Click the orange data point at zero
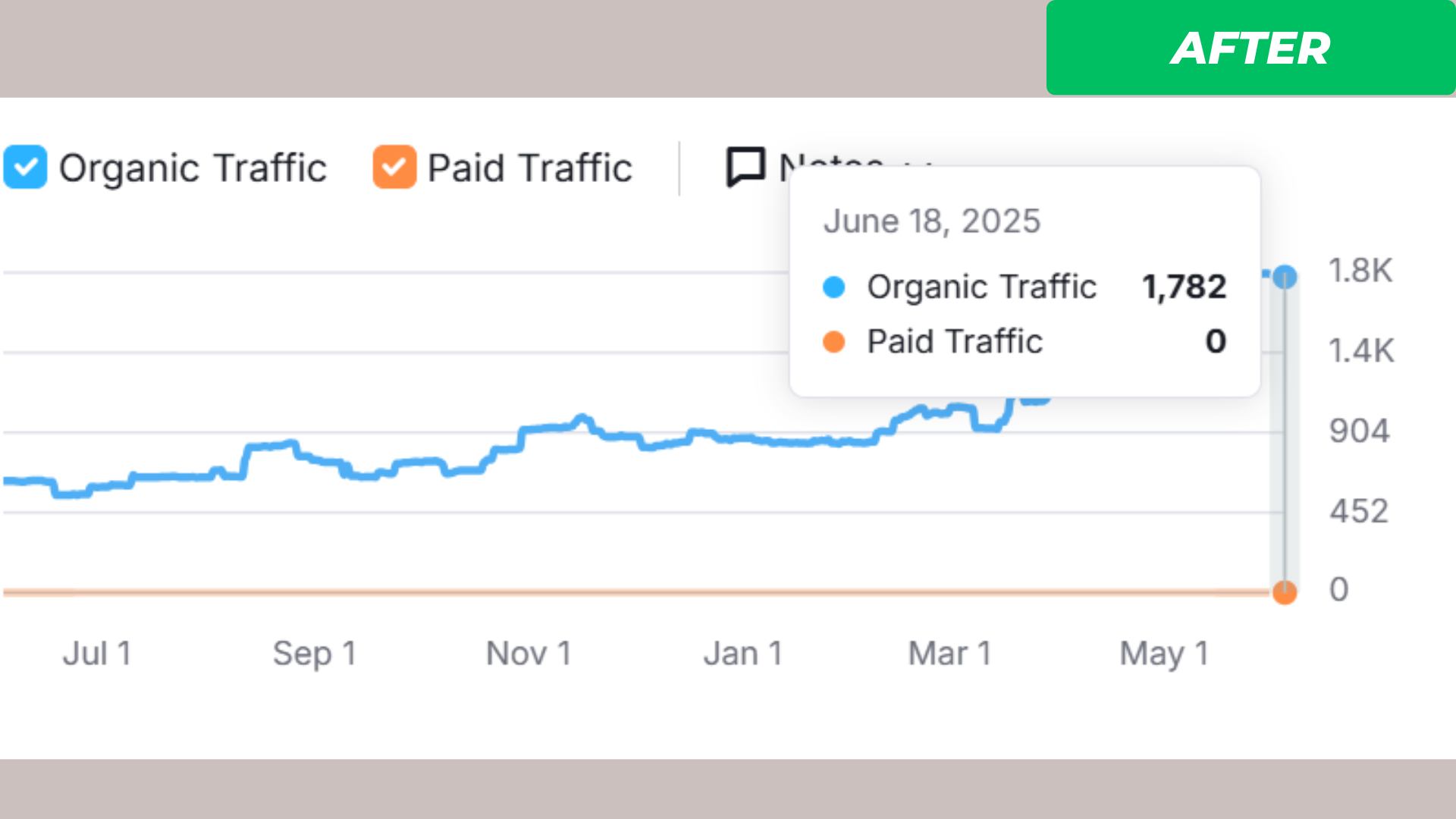The width and height of the screenshot is (1456, 819). click(1285, 592)
